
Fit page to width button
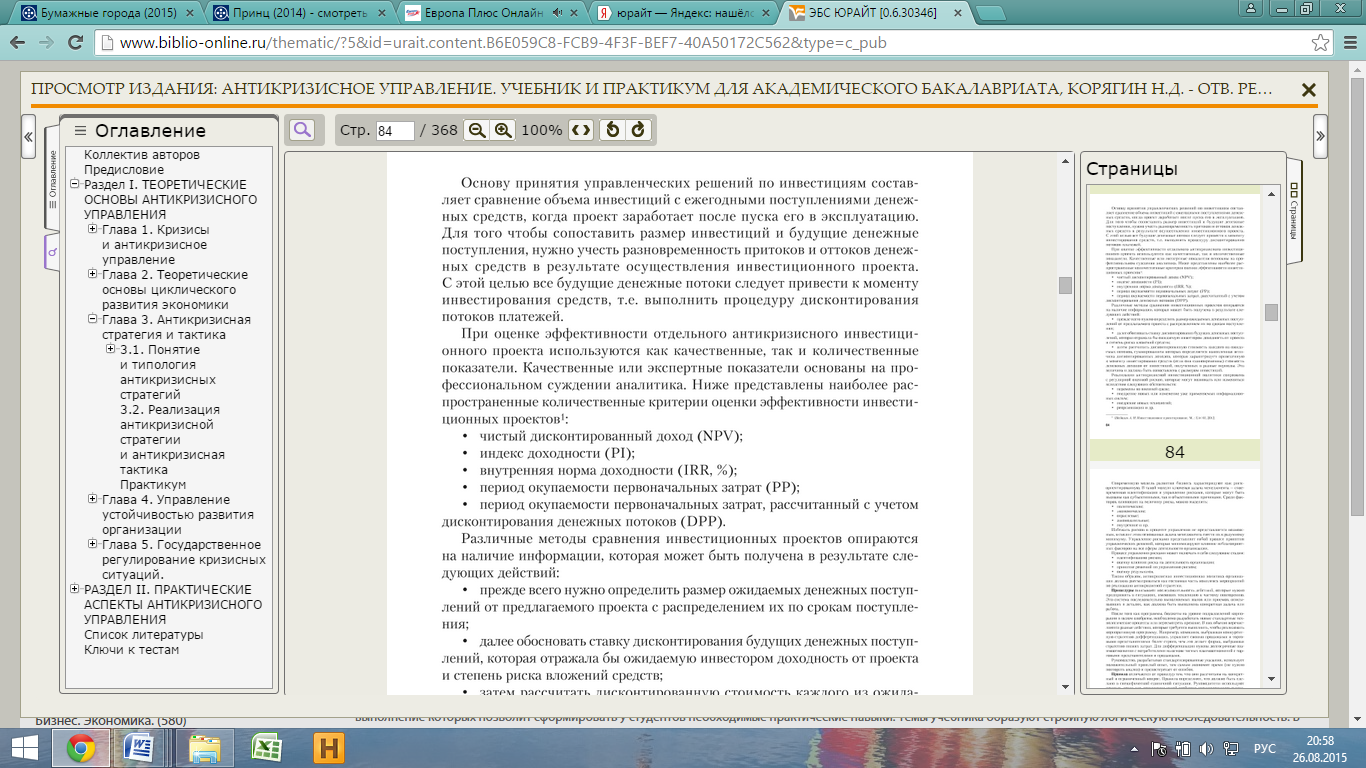(581, 130)
